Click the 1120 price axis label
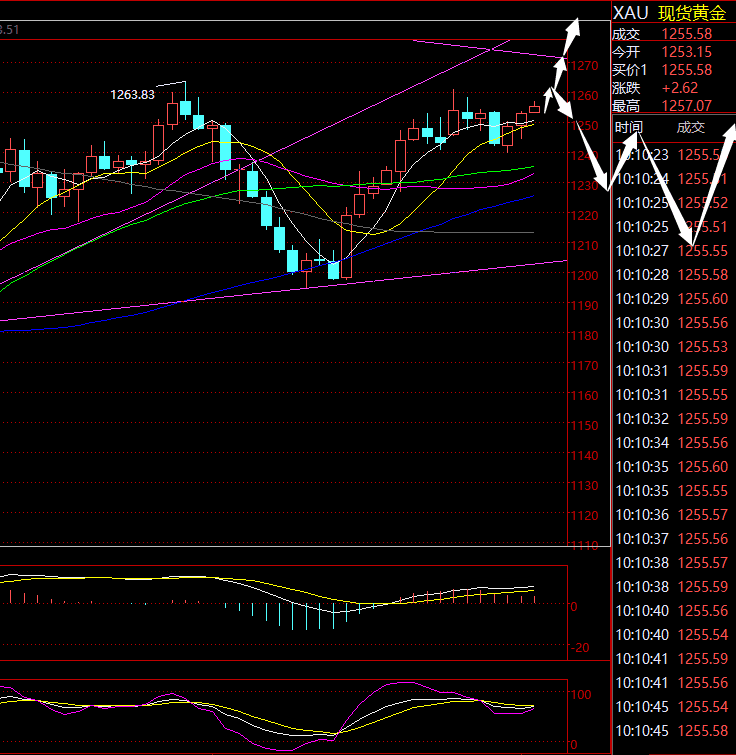The width and height of the screenshot is (736, 755). tap(584, 516)
